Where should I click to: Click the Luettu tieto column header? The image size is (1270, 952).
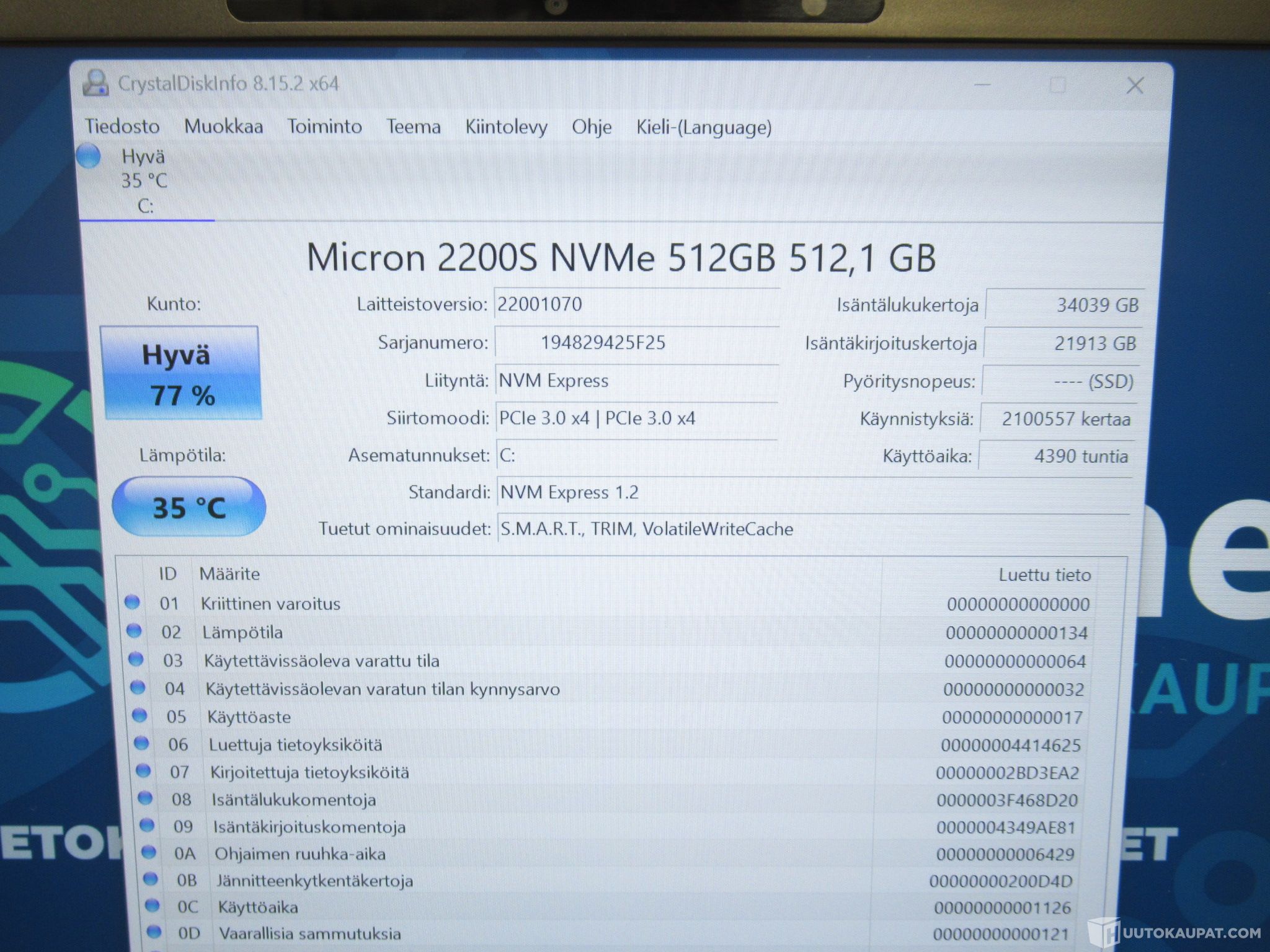(1044, 575)
